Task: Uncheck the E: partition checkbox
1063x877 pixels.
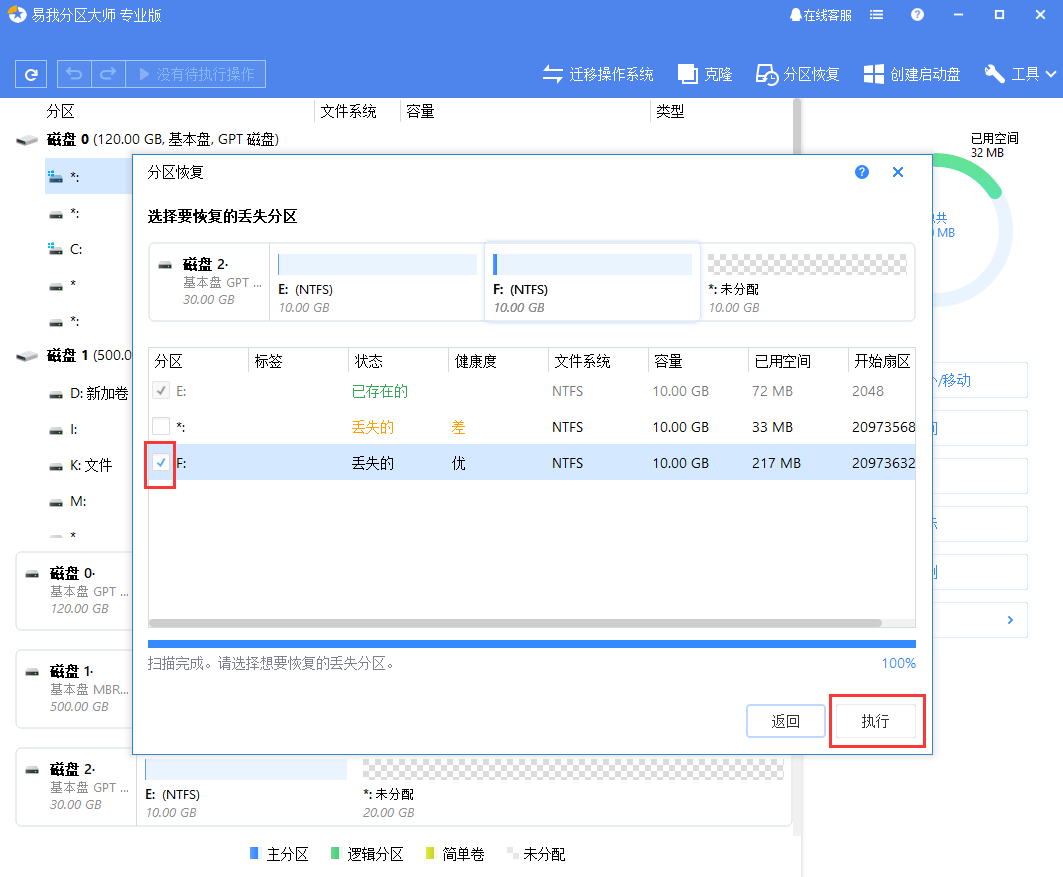Action: [x=161, y=391]
